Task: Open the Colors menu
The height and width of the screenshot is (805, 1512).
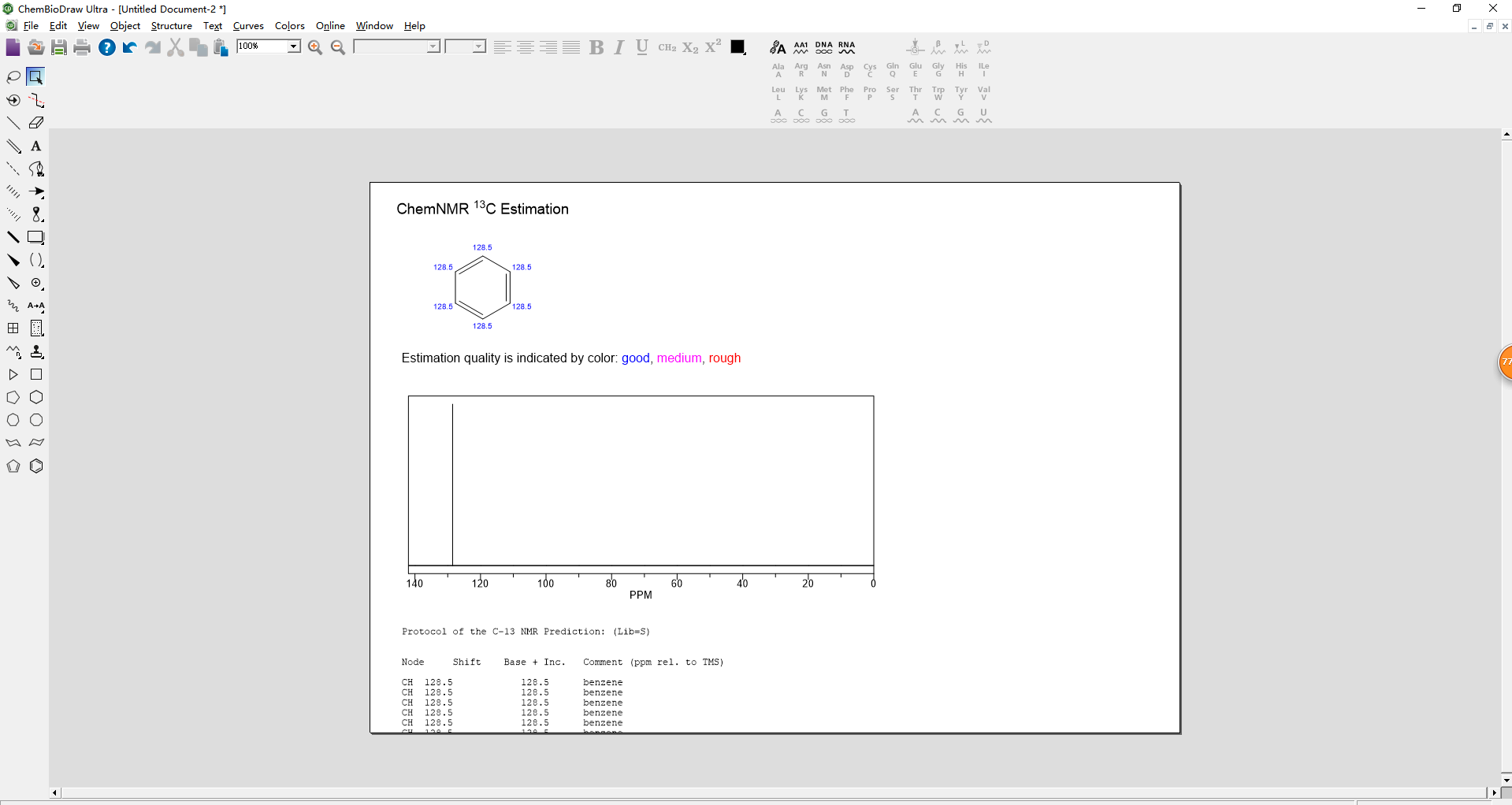Action: (x=289, y=26)
